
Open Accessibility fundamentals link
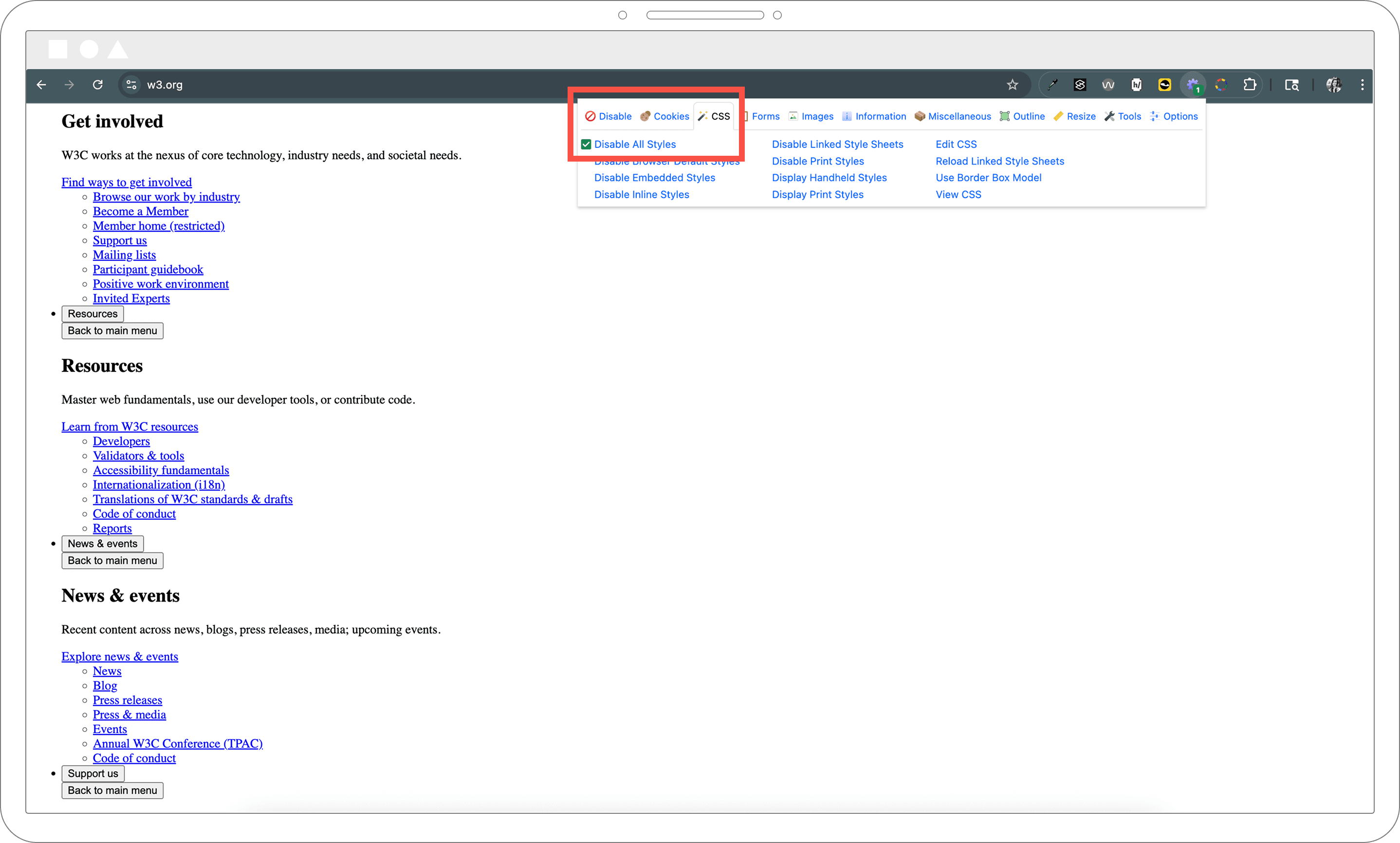(x=161, y=470)
